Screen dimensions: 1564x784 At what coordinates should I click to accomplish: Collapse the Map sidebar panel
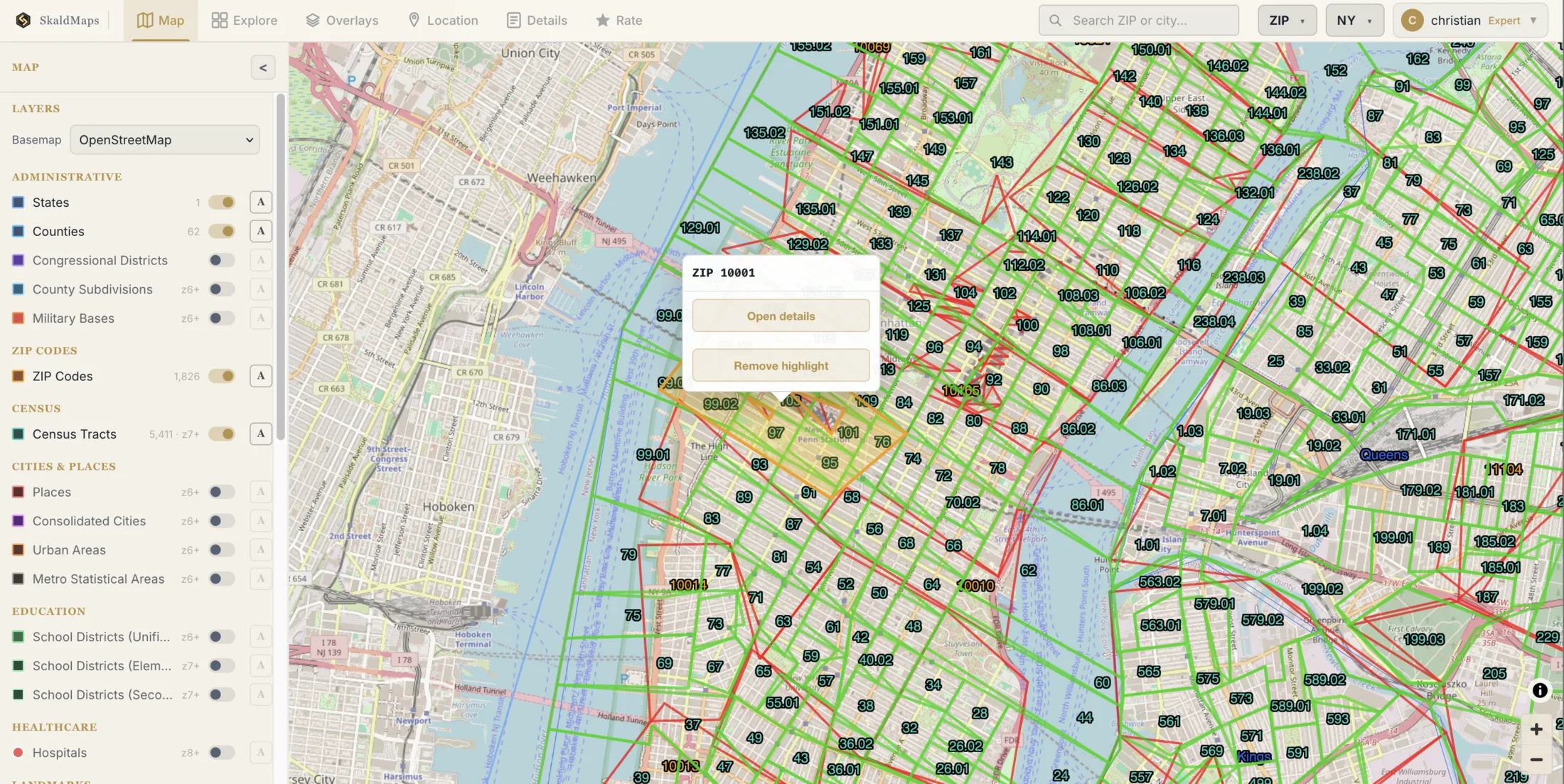263,68
